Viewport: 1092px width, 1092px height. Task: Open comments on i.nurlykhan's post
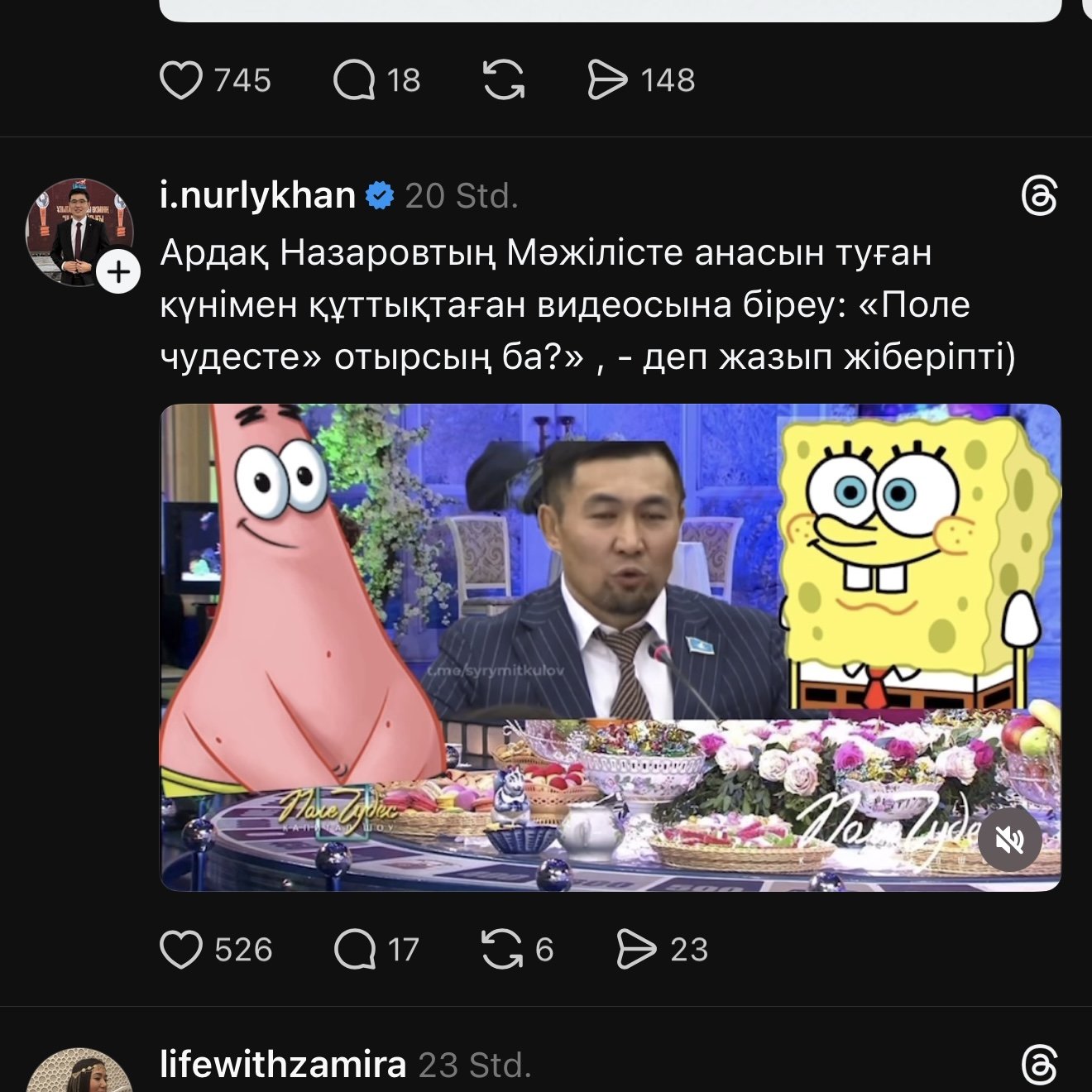pyautogui.click(x=354, y=949)
